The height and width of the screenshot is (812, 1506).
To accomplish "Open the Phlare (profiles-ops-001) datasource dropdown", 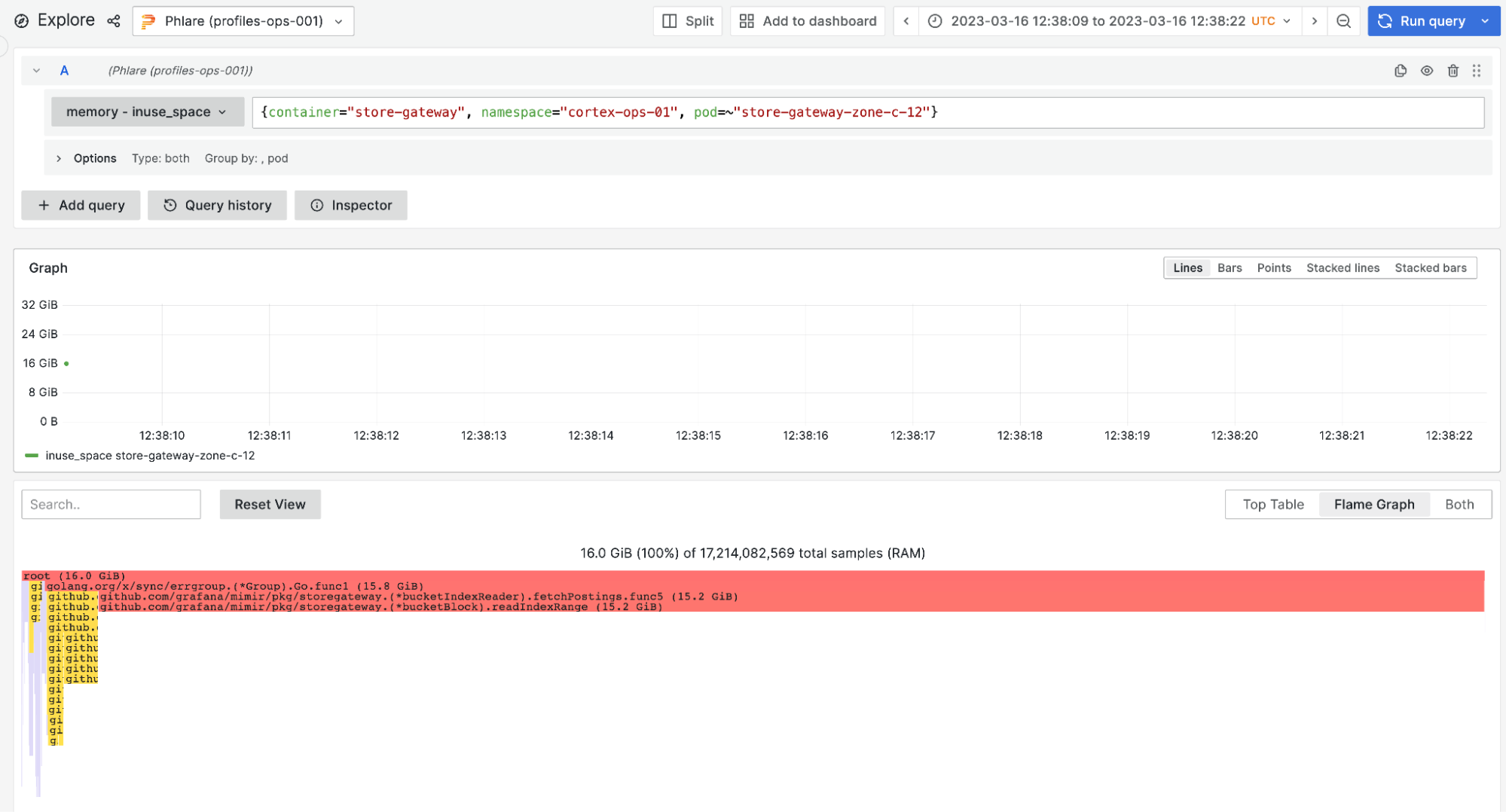I will coord(243,20).
